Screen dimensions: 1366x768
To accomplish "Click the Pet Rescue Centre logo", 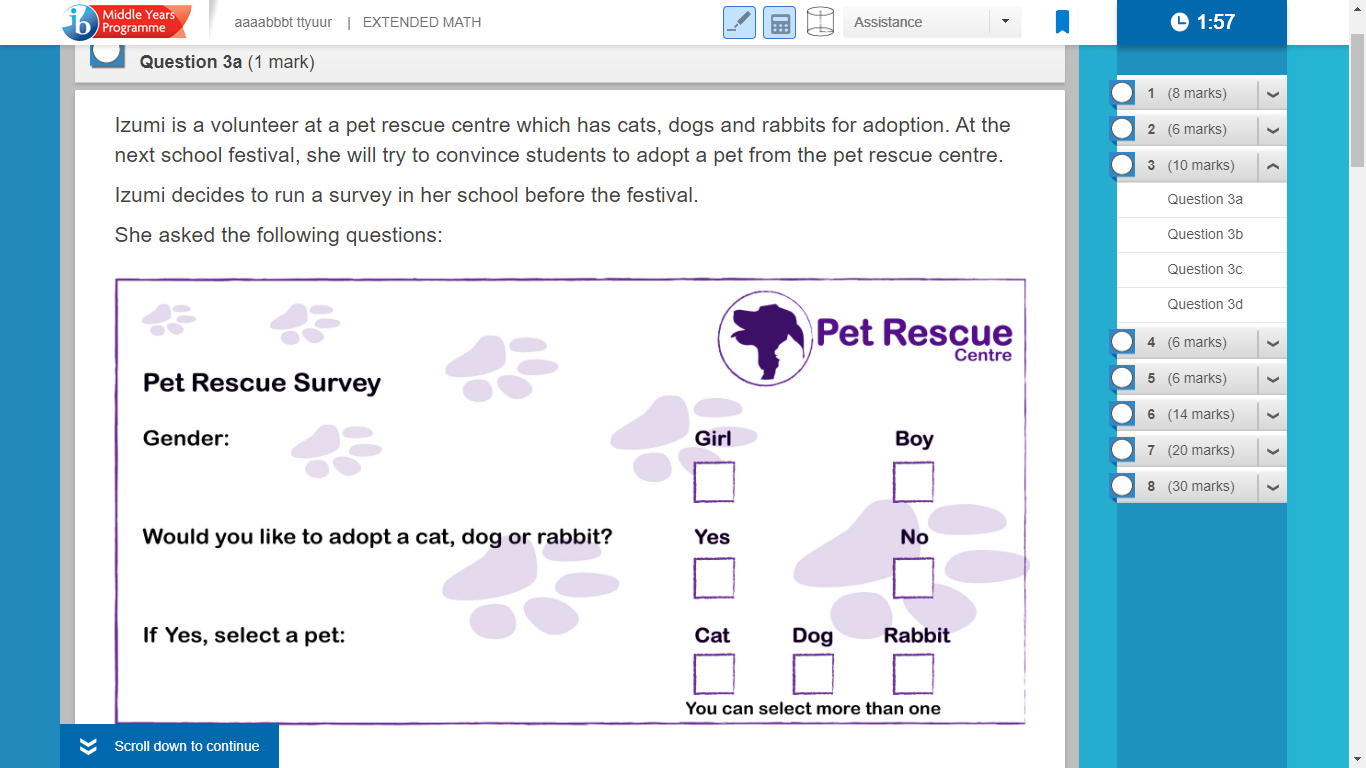I will (x=865, y=338).
